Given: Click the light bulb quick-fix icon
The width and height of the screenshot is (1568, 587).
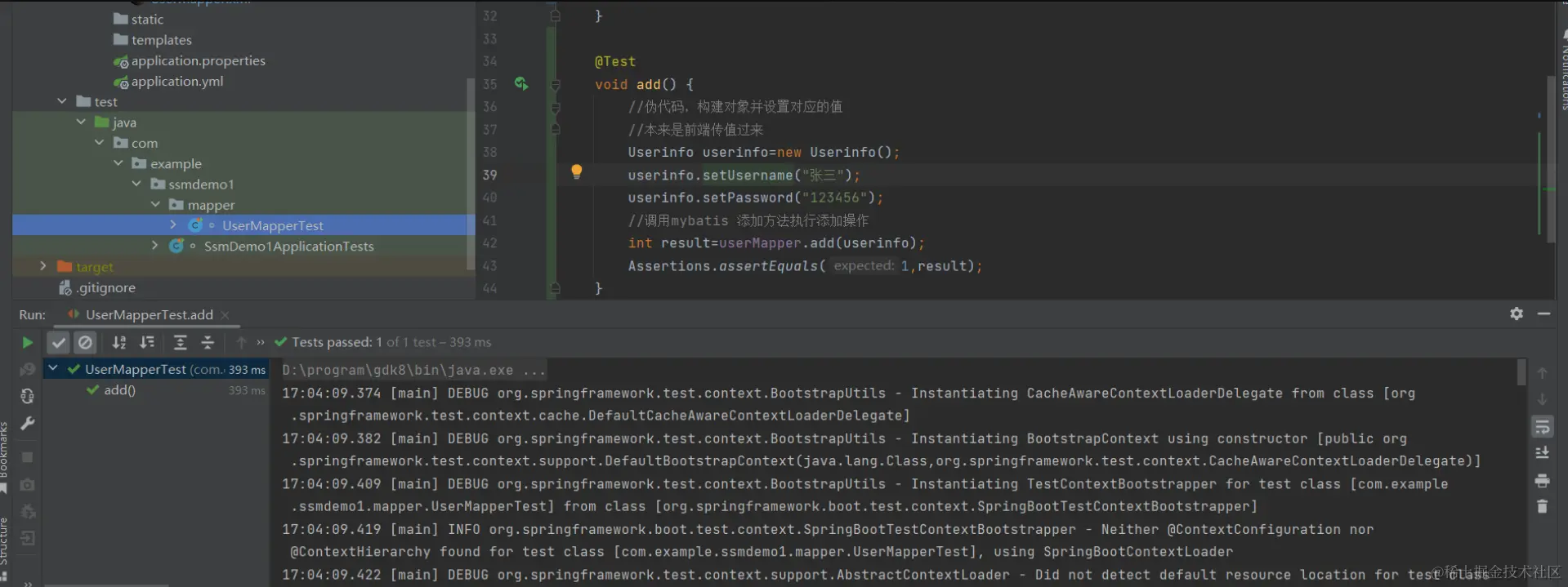Looking at the screenshot, I should [x=576, y=172].
